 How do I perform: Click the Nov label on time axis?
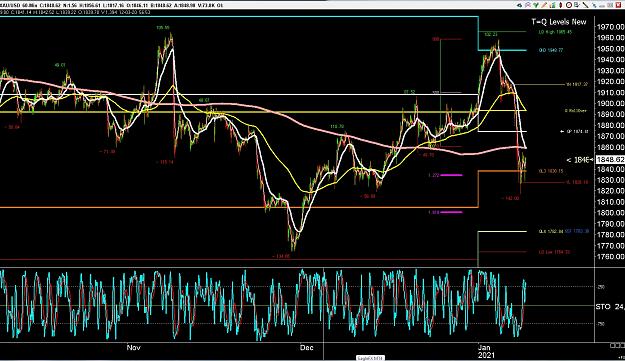[x=134, y=347]
